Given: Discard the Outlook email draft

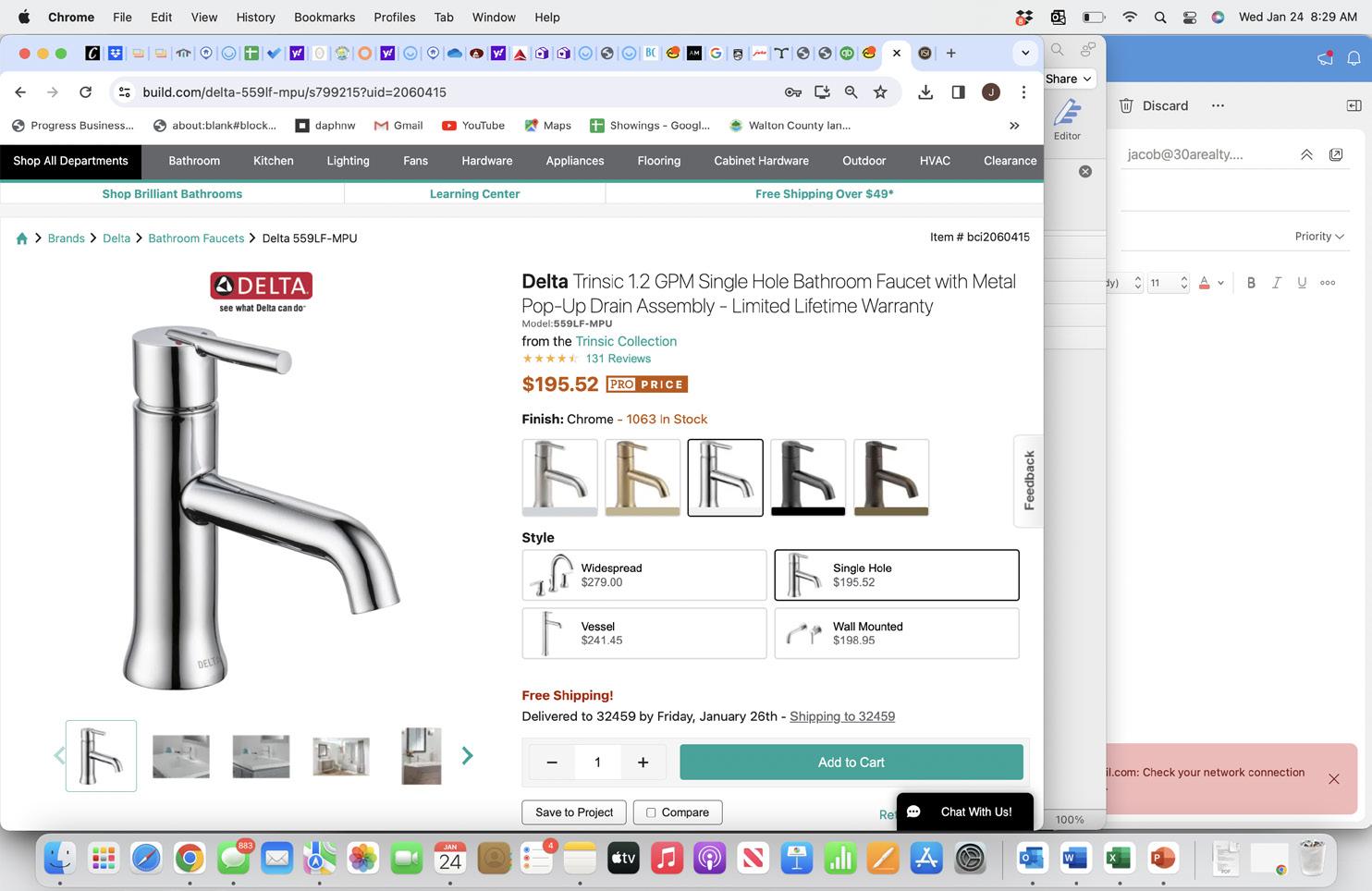Looking at the screenshot, I should (1154, 105).
